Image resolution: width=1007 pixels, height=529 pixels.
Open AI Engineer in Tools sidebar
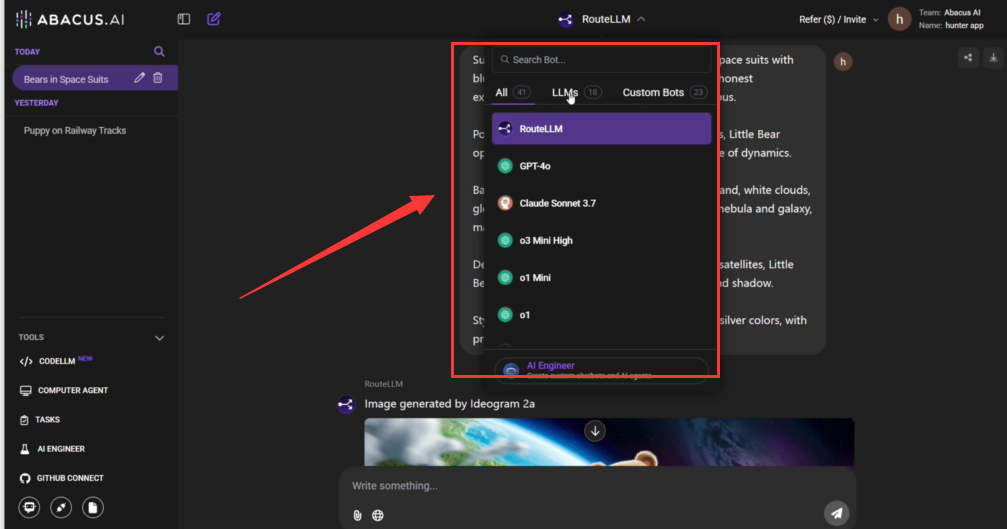pos(53,449)
